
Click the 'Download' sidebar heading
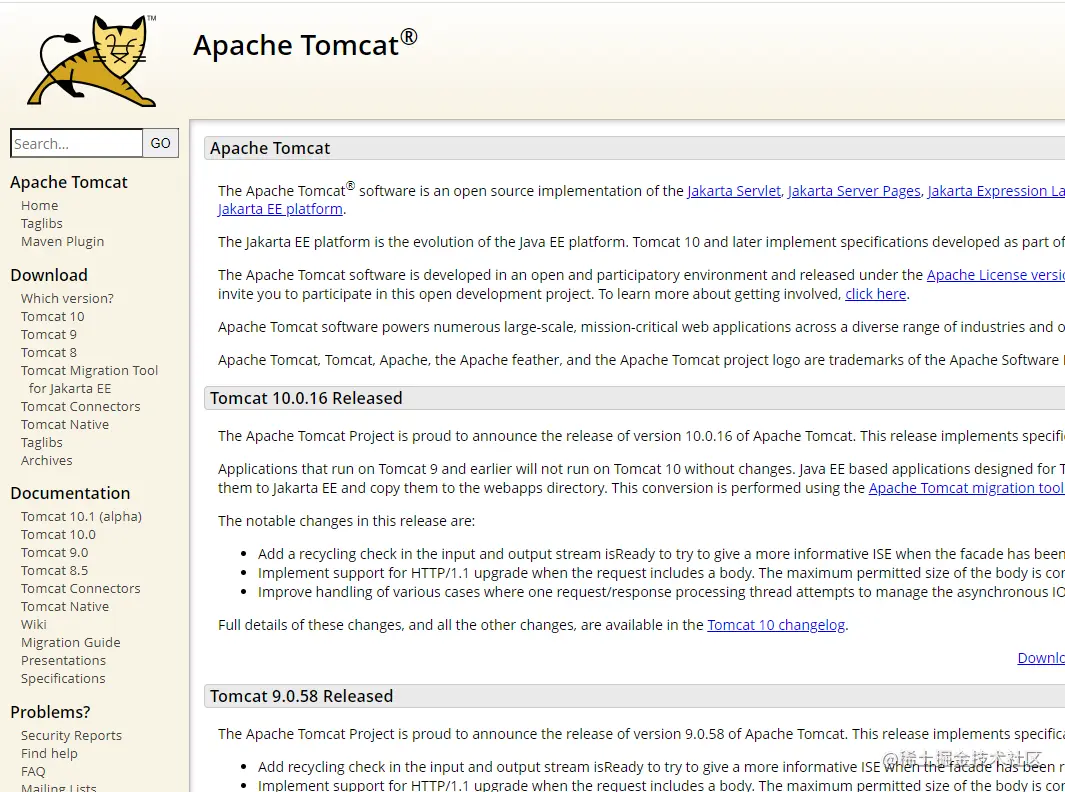pyautogui.click(x=49, y=275)
